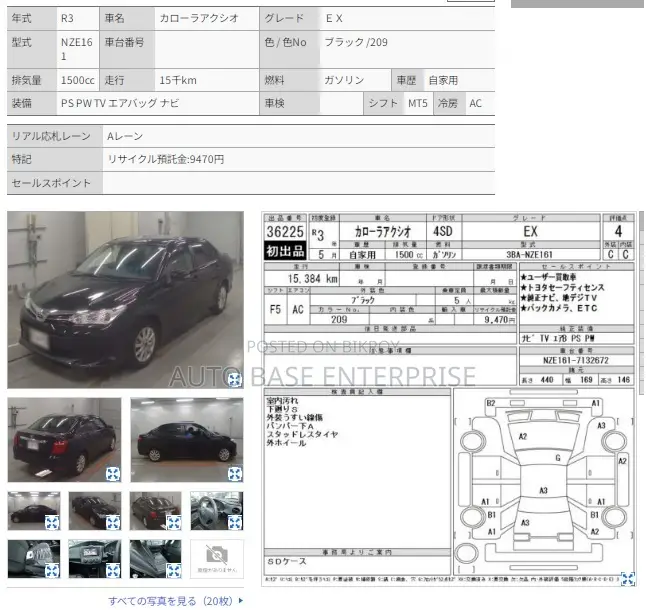Select the bidding lane value Aレーン
The width and height of the screenshot is (647, 610).
pos(125,136)
